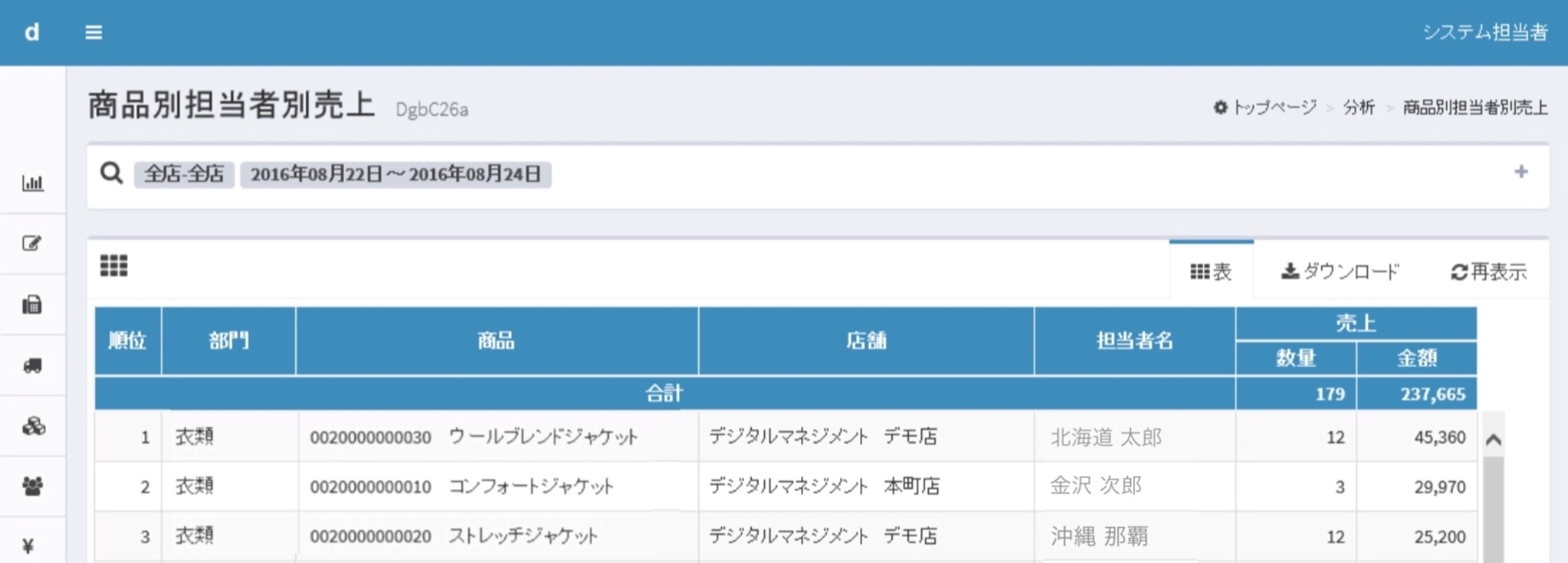The height and width of the screenshot is (563, 1568).
Task: Expand search conditions with plus icon
Action: [1521, 171]
